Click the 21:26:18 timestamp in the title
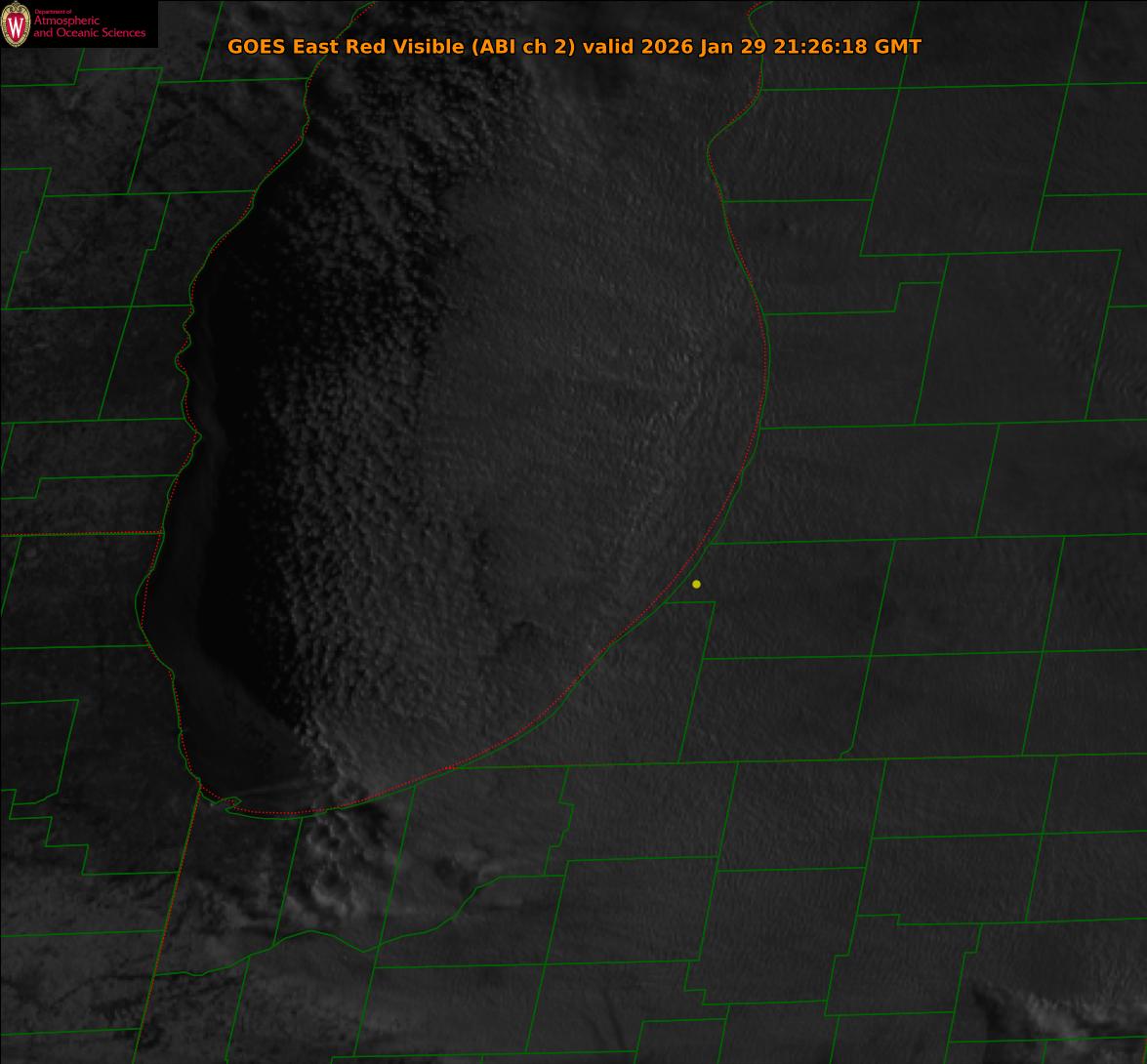1147x1064 pixels. [x=820, y=47]
